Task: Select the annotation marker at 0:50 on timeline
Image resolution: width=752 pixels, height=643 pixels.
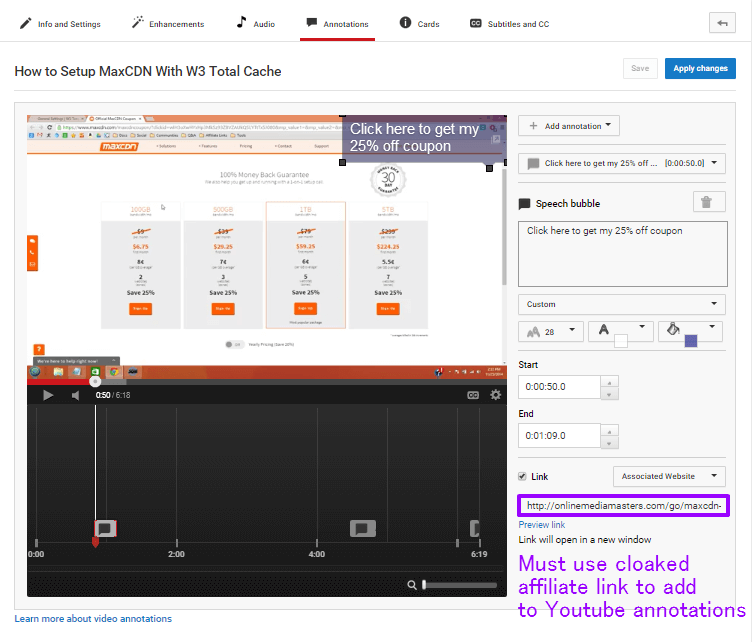Action: [106, 528]
